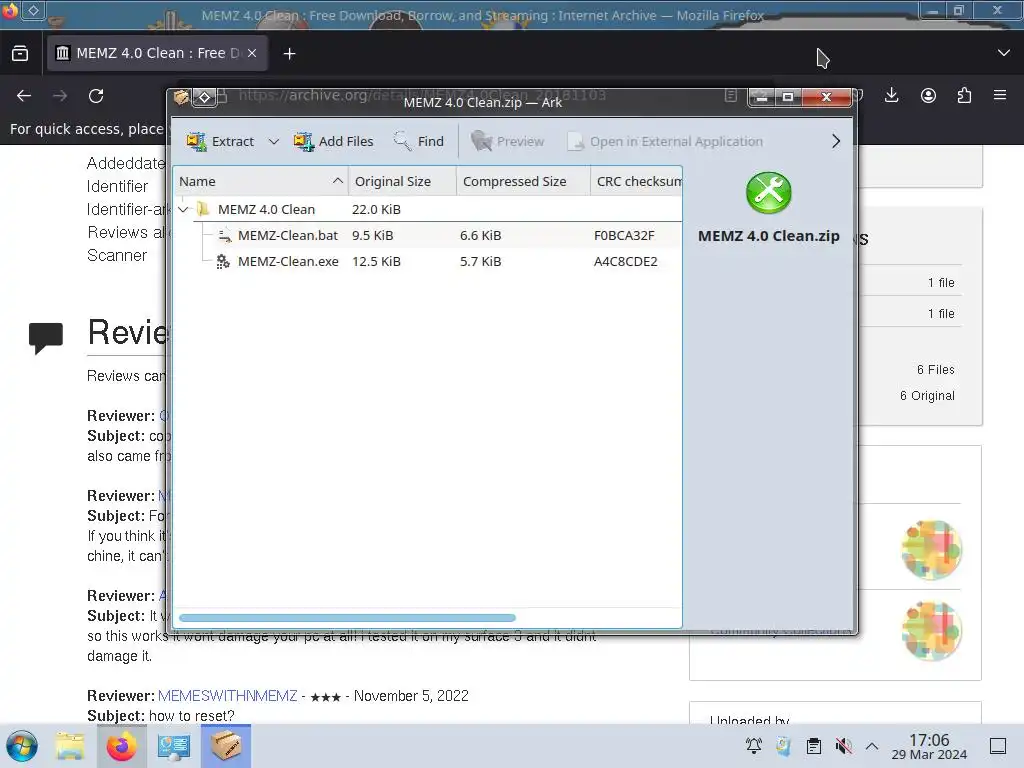
Task: Open system settings taskbar icon
Action: (174, 746)
